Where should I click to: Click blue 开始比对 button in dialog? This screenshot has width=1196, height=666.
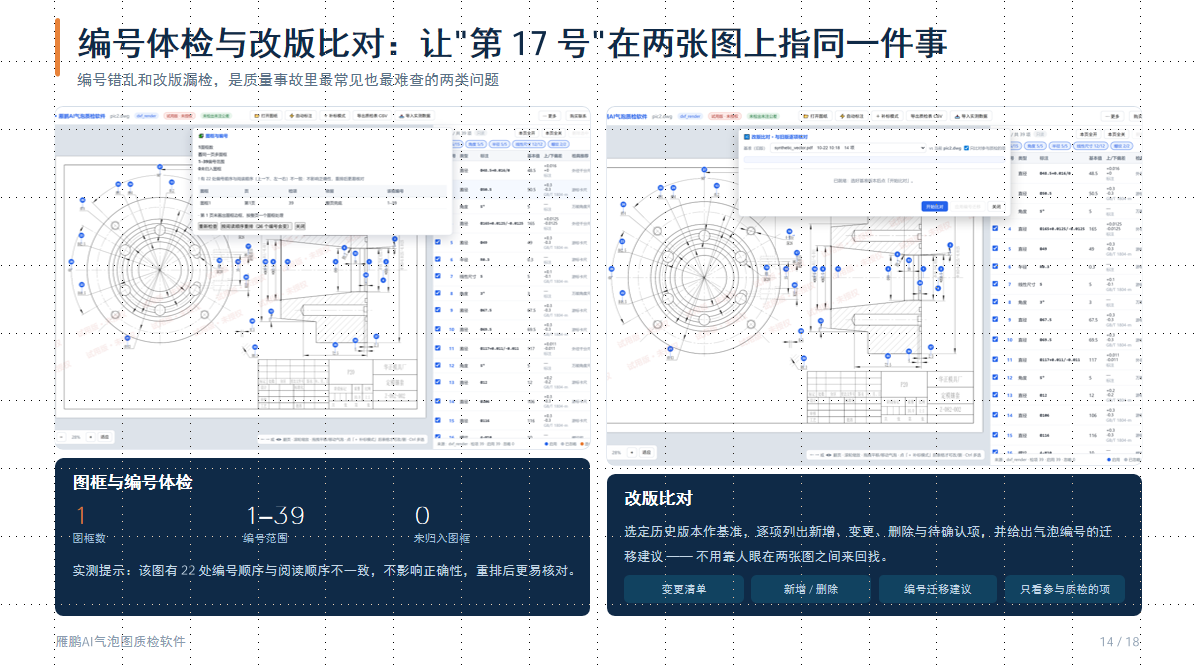(x=934, y=207)
